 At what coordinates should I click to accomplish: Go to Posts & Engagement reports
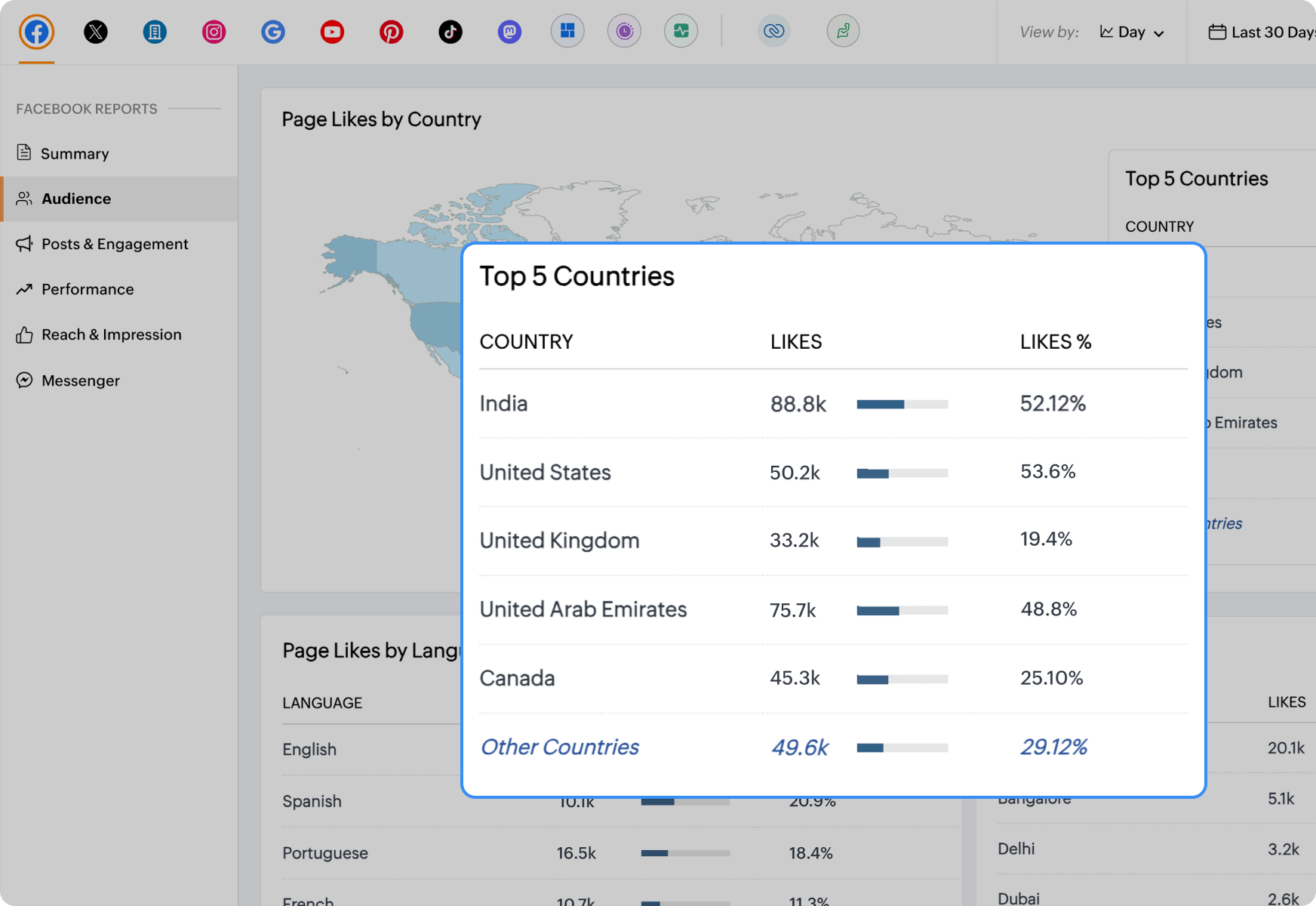tap(115, 244)
